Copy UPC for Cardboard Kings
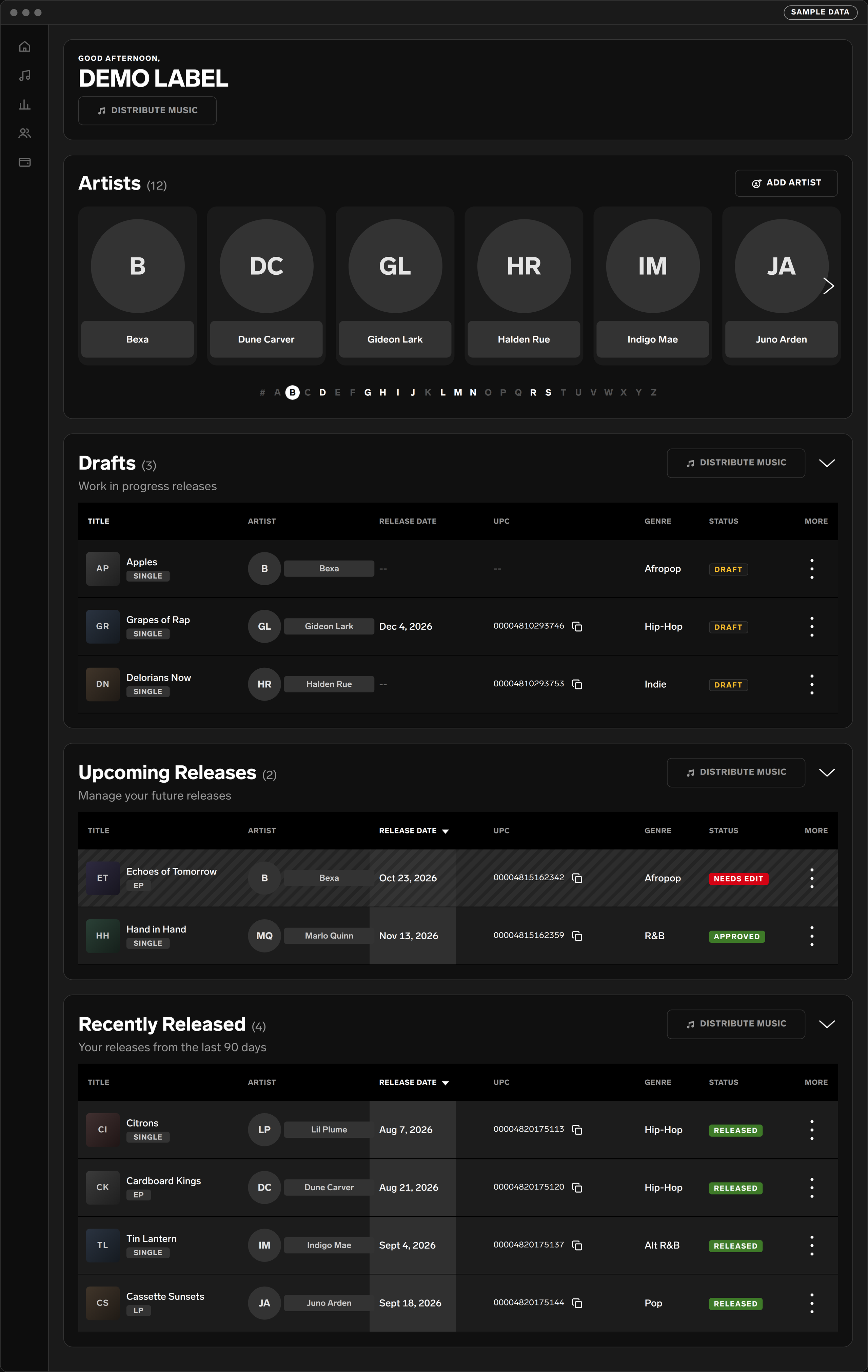Viewport: 868px width, 1372px height. tap(577, 1188)
